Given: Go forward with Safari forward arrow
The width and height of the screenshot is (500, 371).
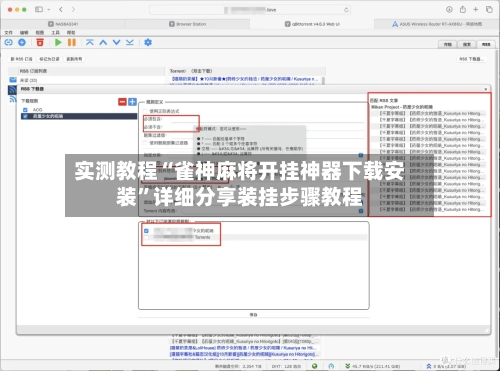Looking at the screenshot, I should (x=73, y=9).
